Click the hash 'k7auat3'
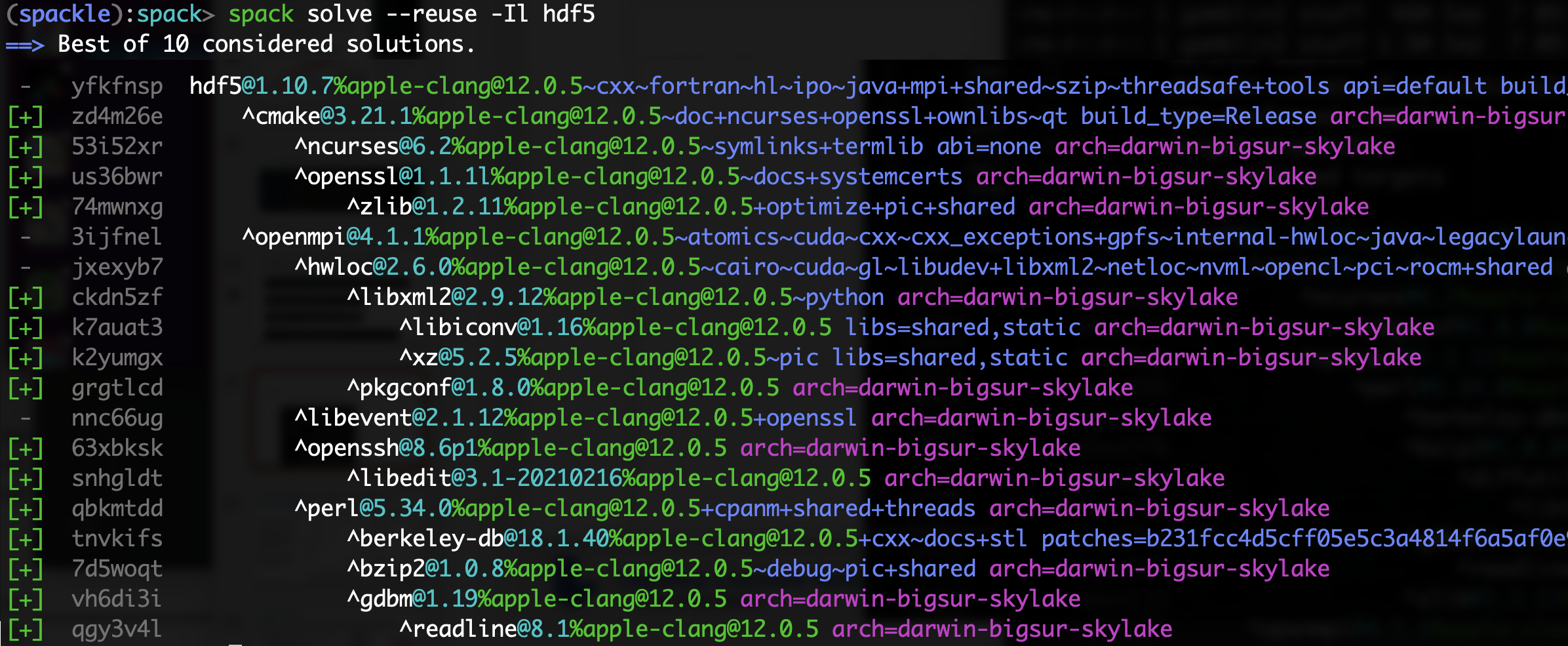The height and width of the screenshot is (646, 1568). (x=117, y=327)
